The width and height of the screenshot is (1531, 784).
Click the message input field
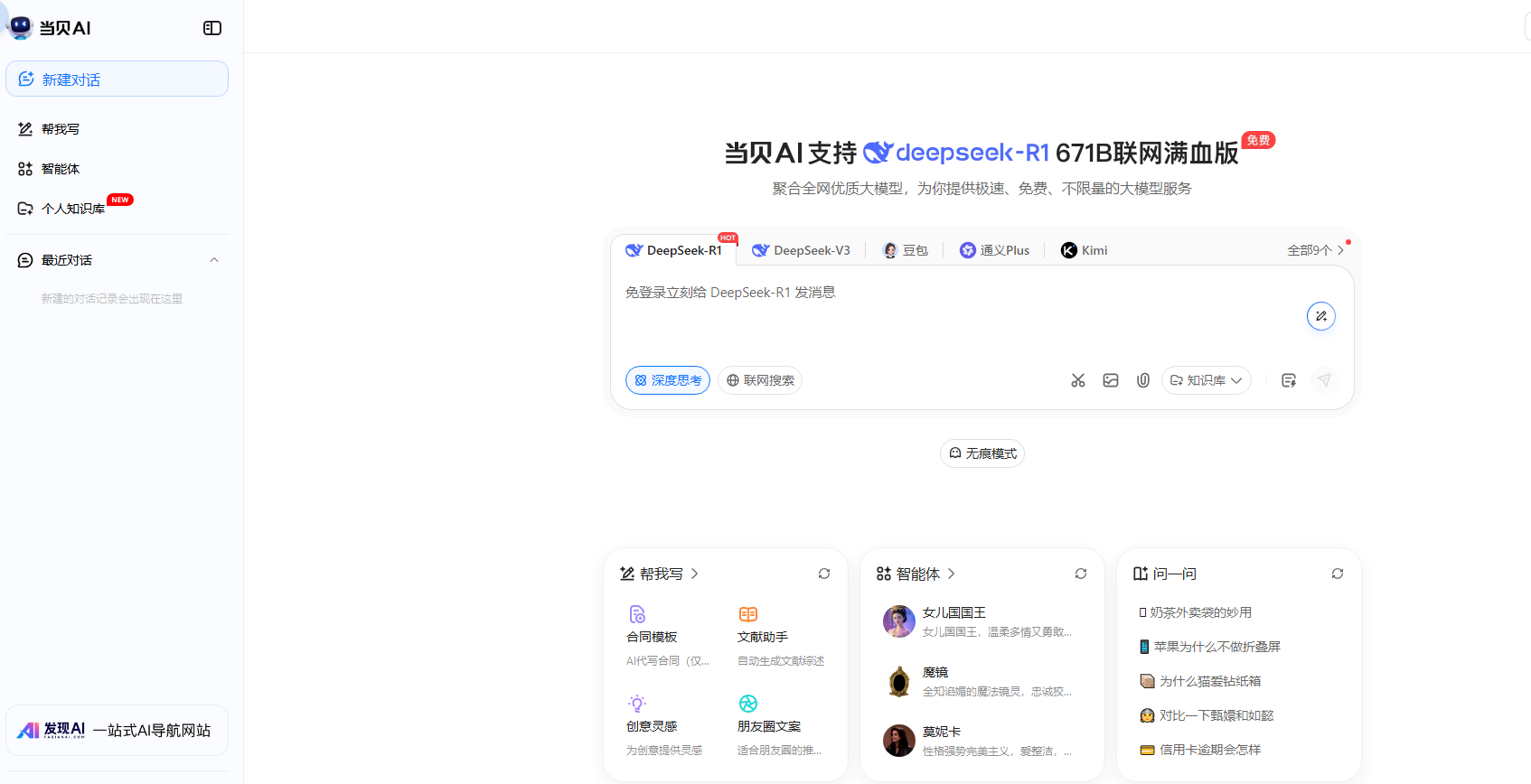pos(958,316)
